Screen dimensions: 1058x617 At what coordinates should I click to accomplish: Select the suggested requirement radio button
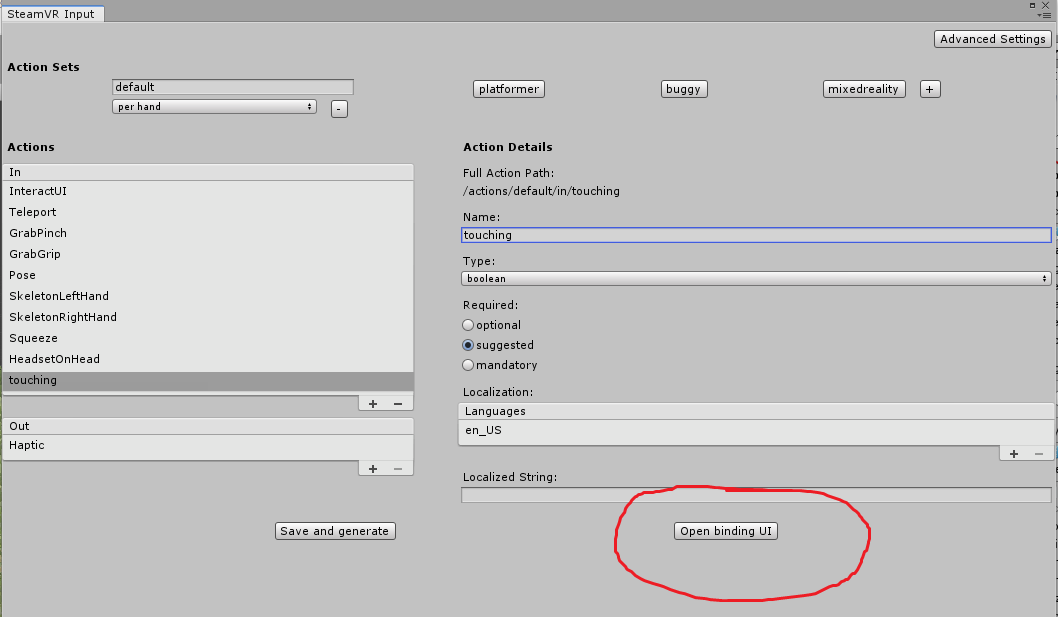coord(467,344)
